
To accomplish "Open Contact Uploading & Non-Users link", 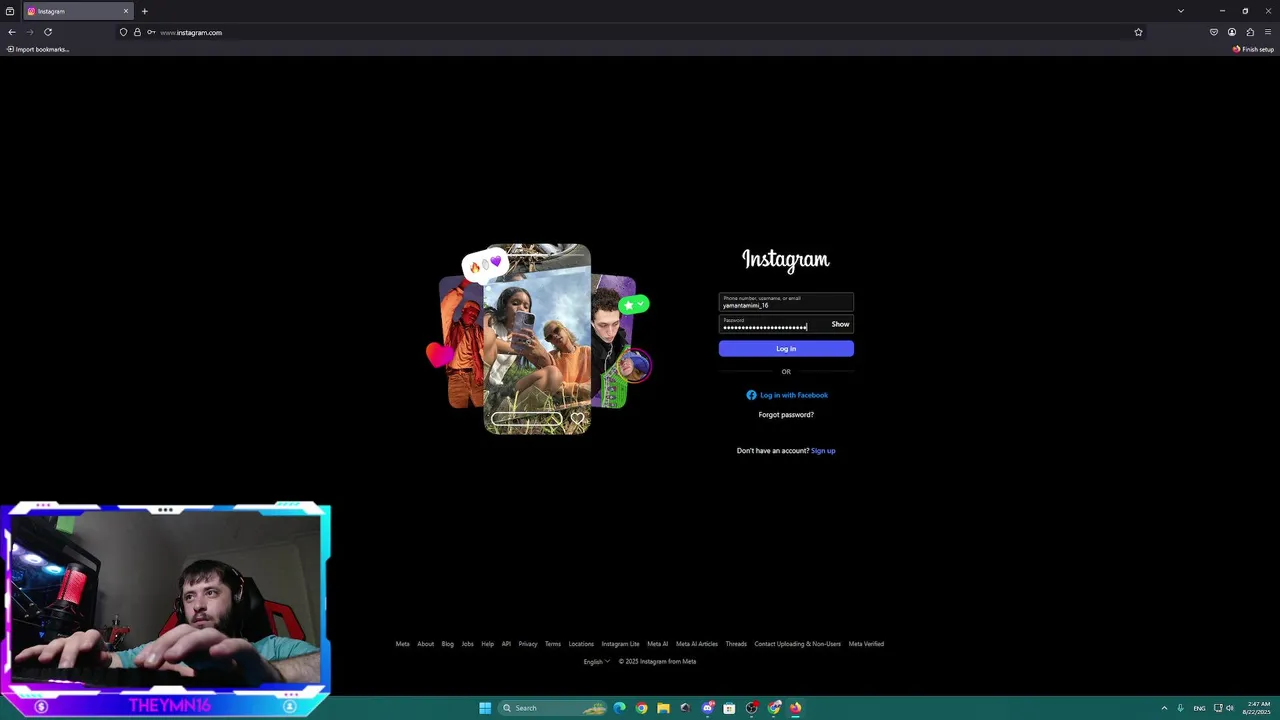I will pyautogui.click(x=798, y=644).
